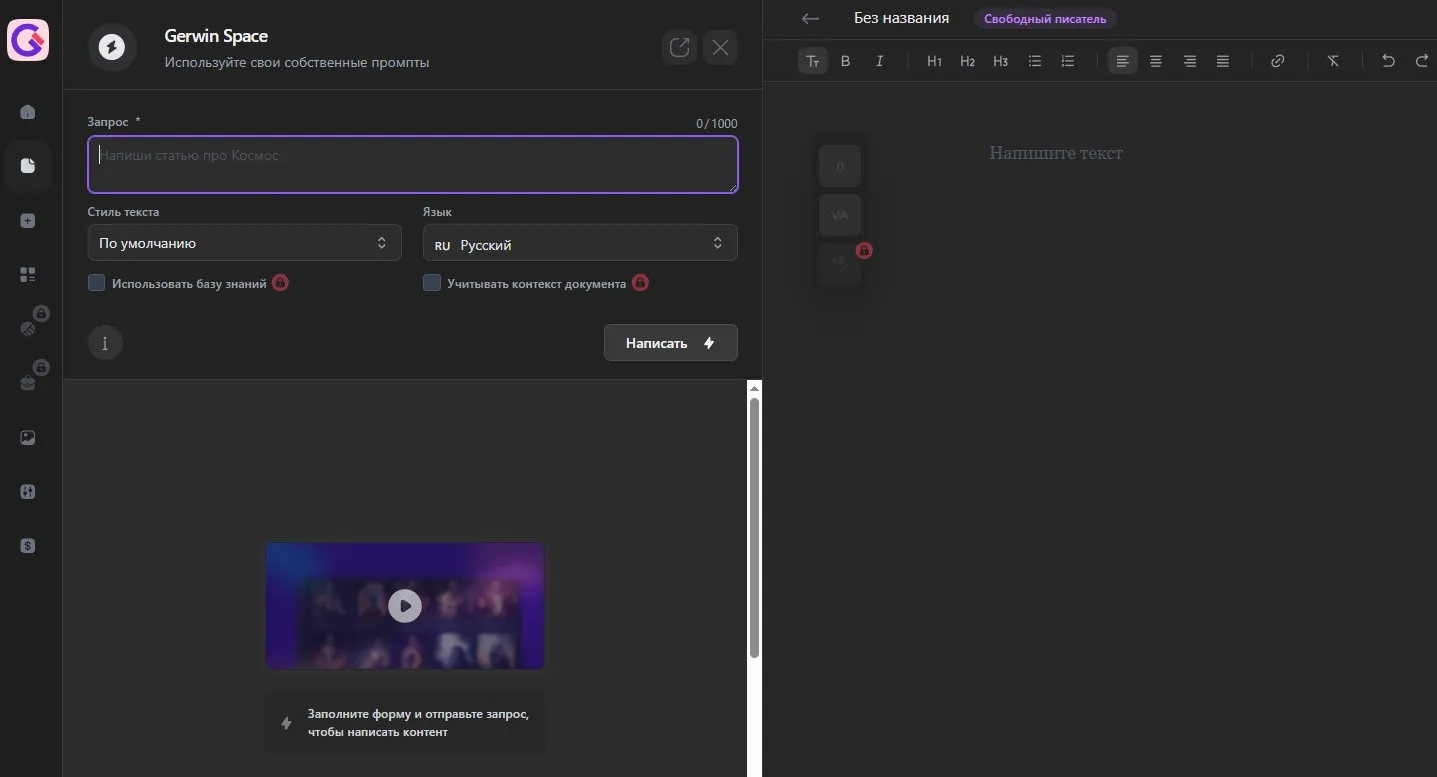
Task: Apply Heading 3 style
Action: [1000, 61]
